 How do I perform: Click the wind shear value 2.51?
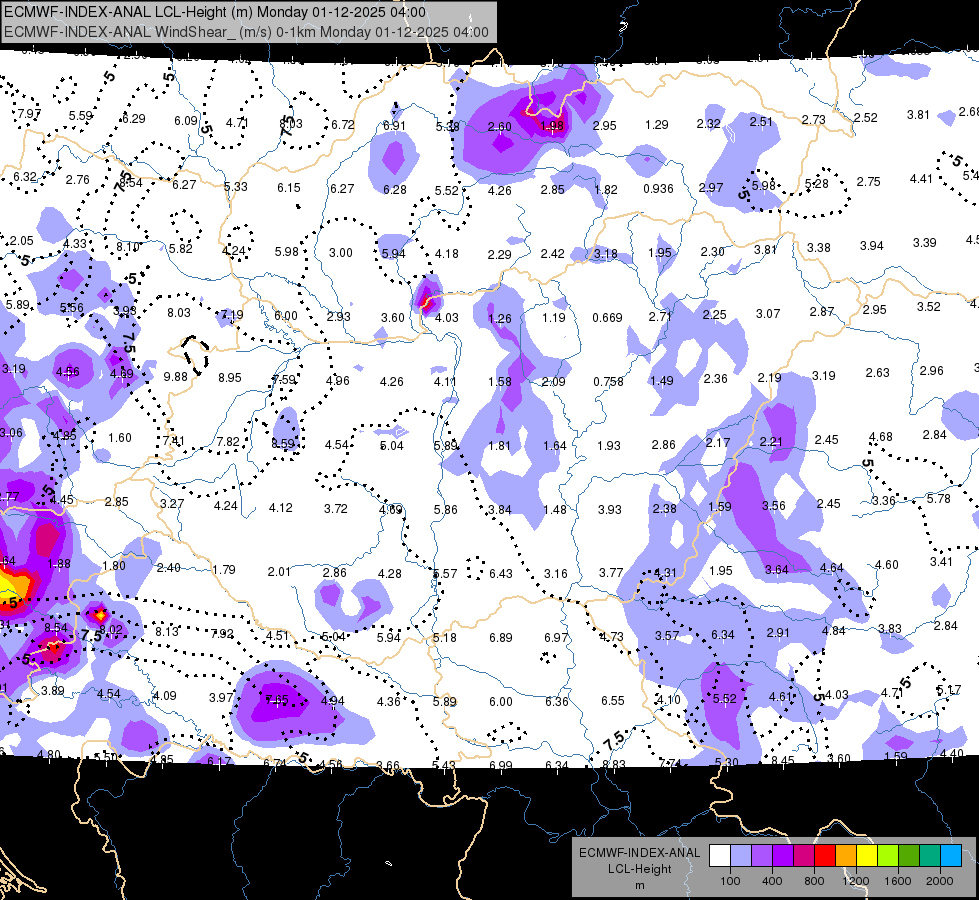click(x=761, y=121)
